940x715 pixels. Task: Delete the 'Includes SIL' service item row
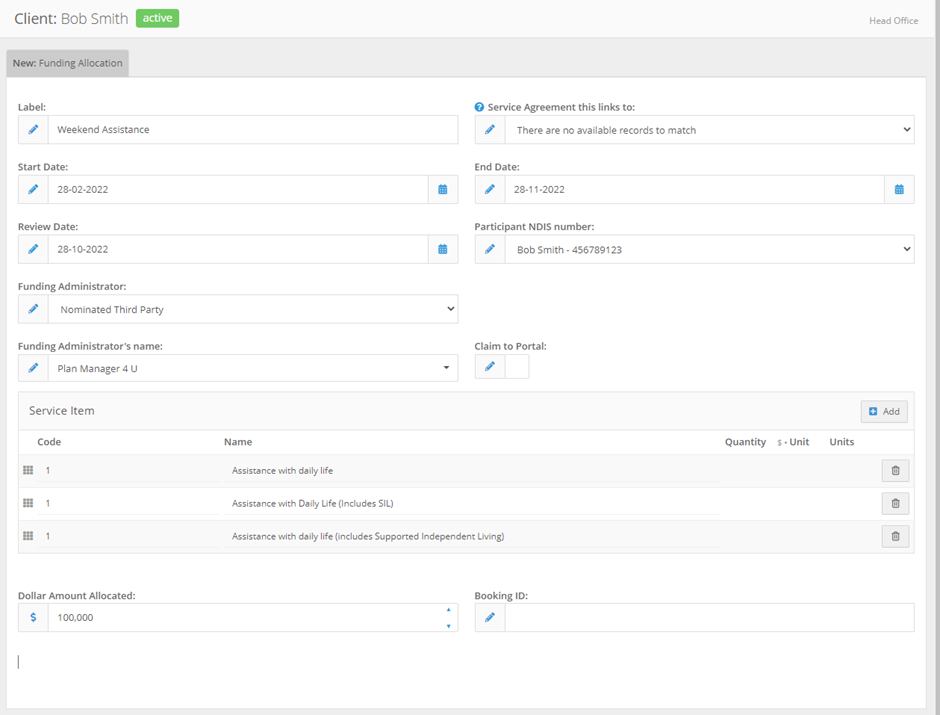tap(895, 503)
